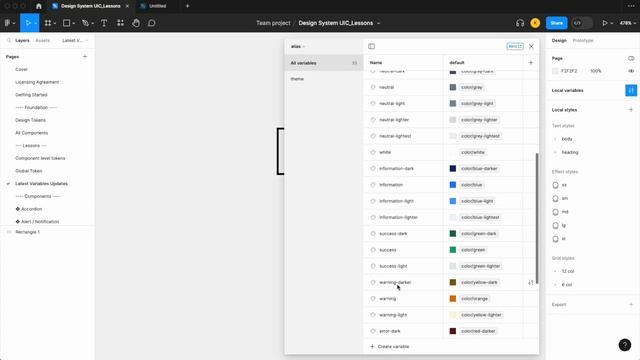The width and height of the screenshot is (640, 360).
Task: Open the Present options dropdown arrow
Action: pos(611,23)
